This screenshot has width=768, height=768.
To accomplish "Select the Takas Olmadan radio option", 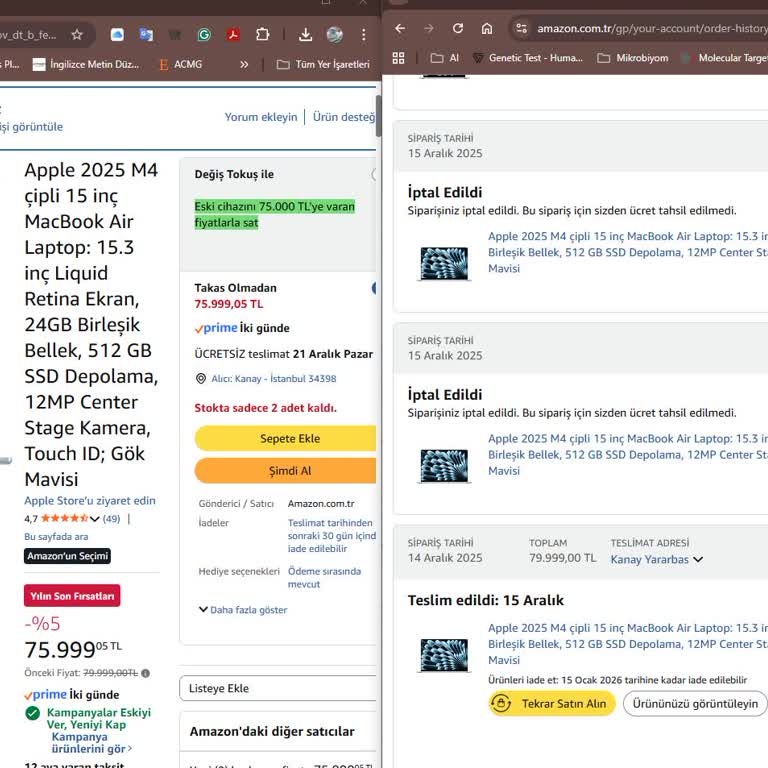I will [x=376, y=288].
